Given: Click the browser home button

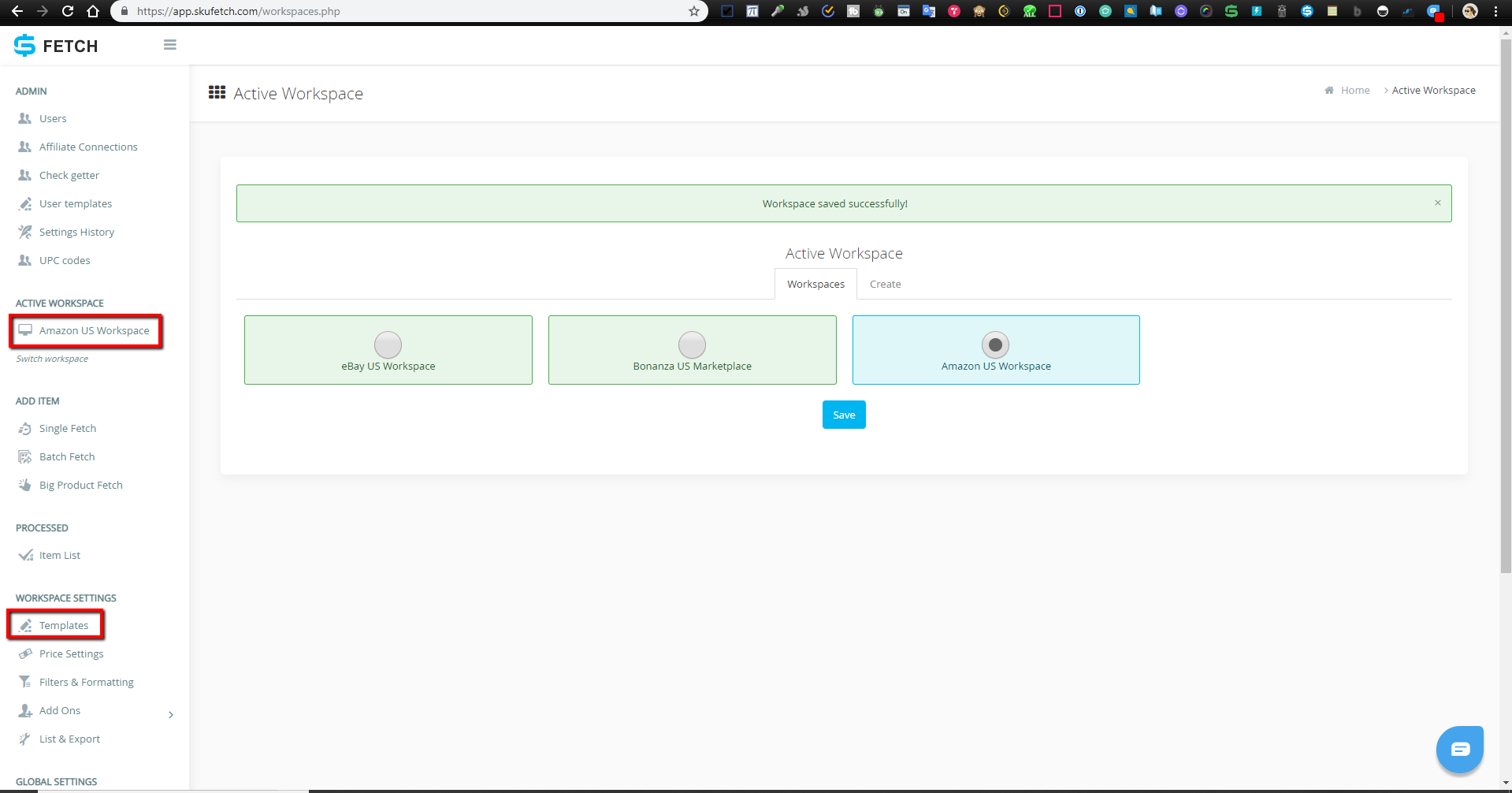Looking at the screenshot, I should tap(93, 11).
